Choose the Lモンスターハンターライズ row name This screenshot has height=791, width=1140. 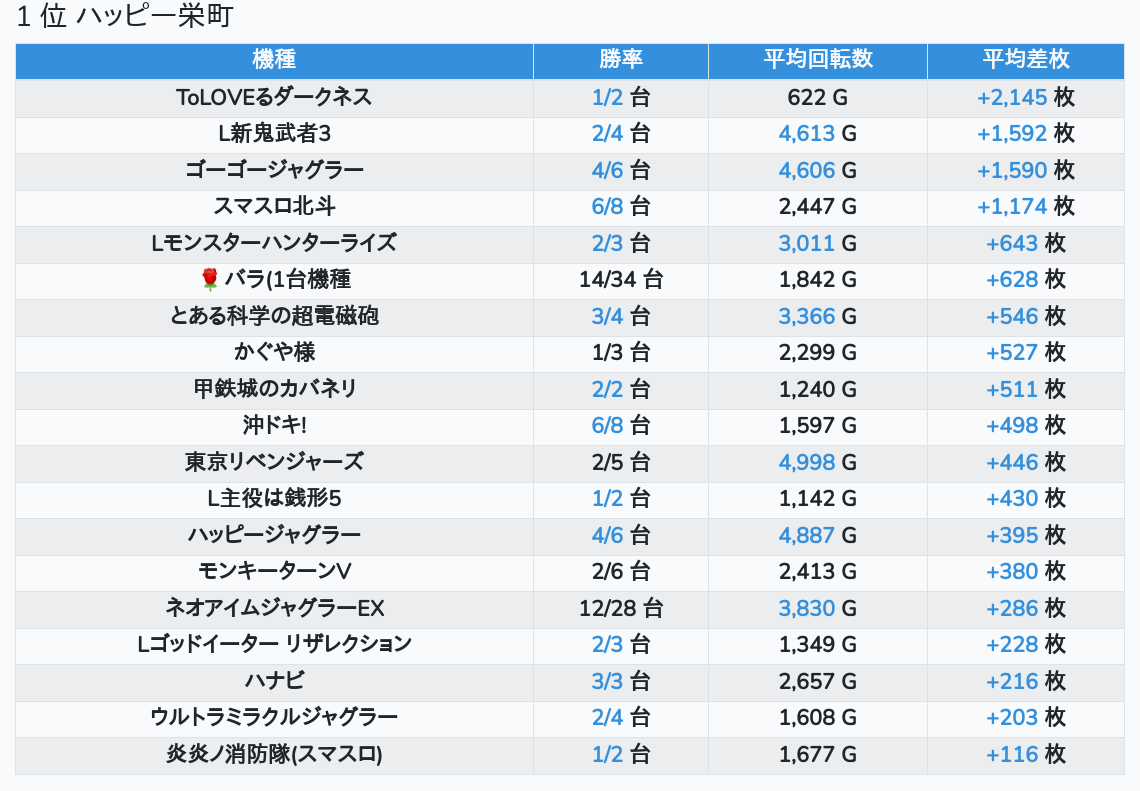click(274, 243)
